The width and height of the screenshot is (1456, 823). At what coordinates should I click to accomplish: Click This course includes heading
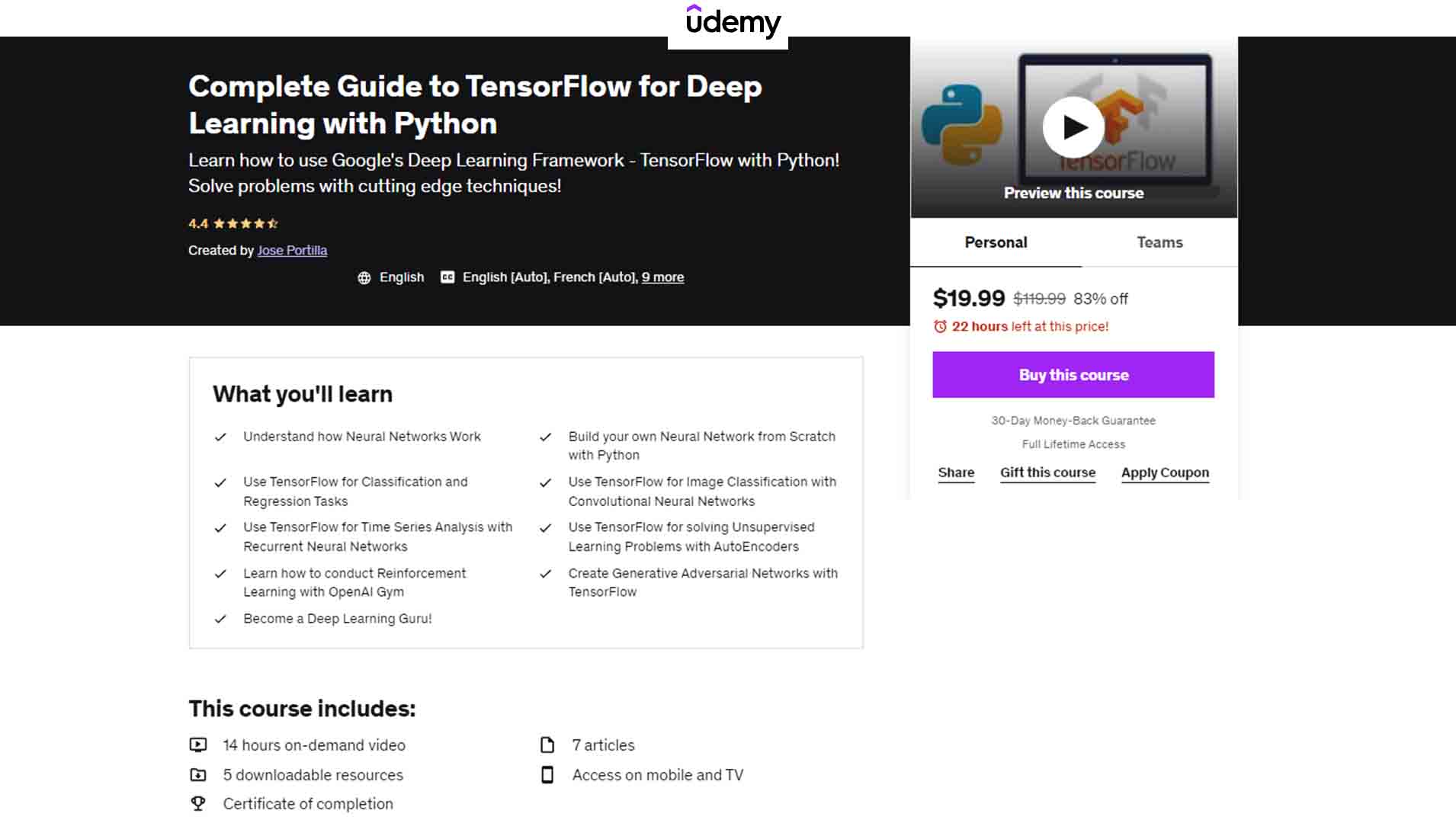(302, 709)
